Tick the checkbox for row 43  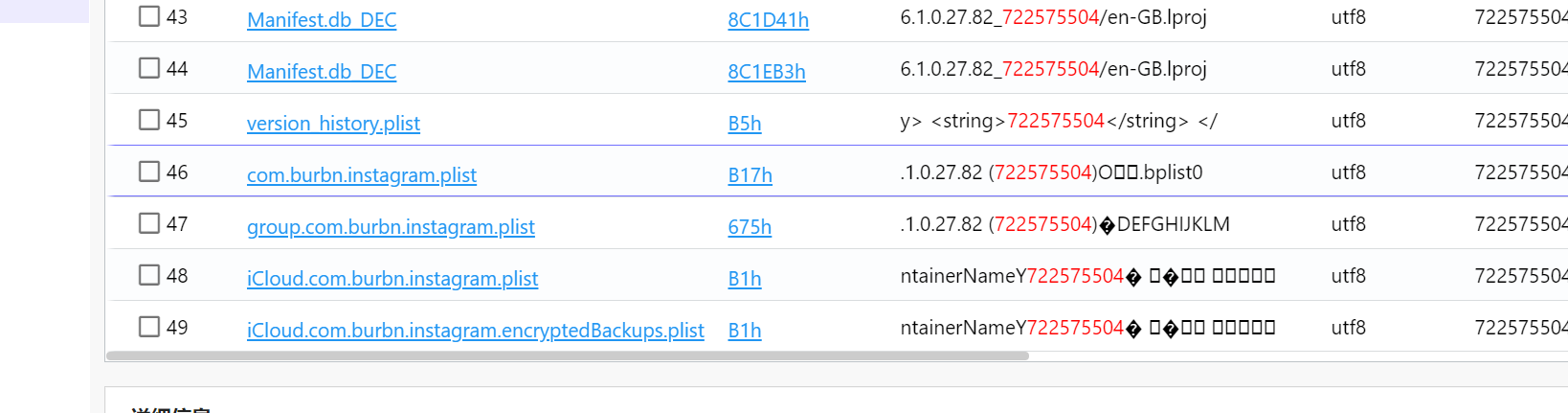pyautogui.click(x=149, y=16)
